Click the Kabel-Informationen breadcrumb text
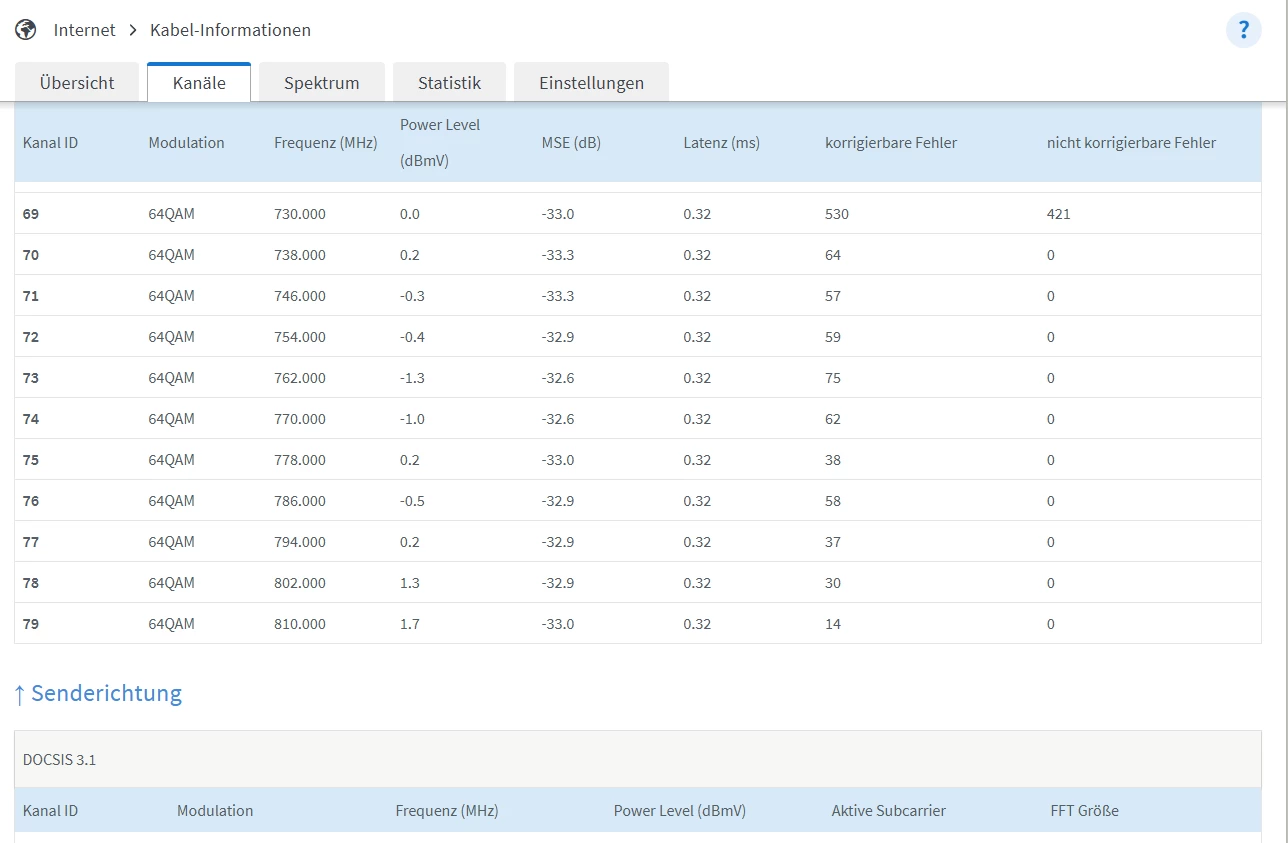The image size is (1288, 843). [x=230, y=30]
